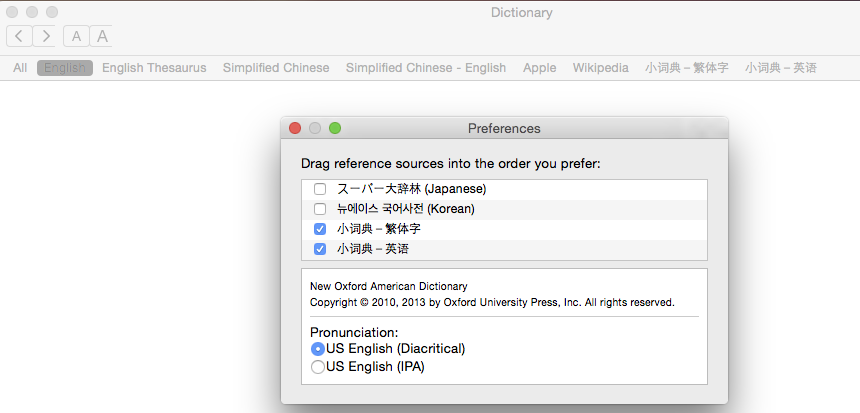Select US English (IPA) pronunciation
Viewport: 860px width, 413px height.
coord(318,367)
